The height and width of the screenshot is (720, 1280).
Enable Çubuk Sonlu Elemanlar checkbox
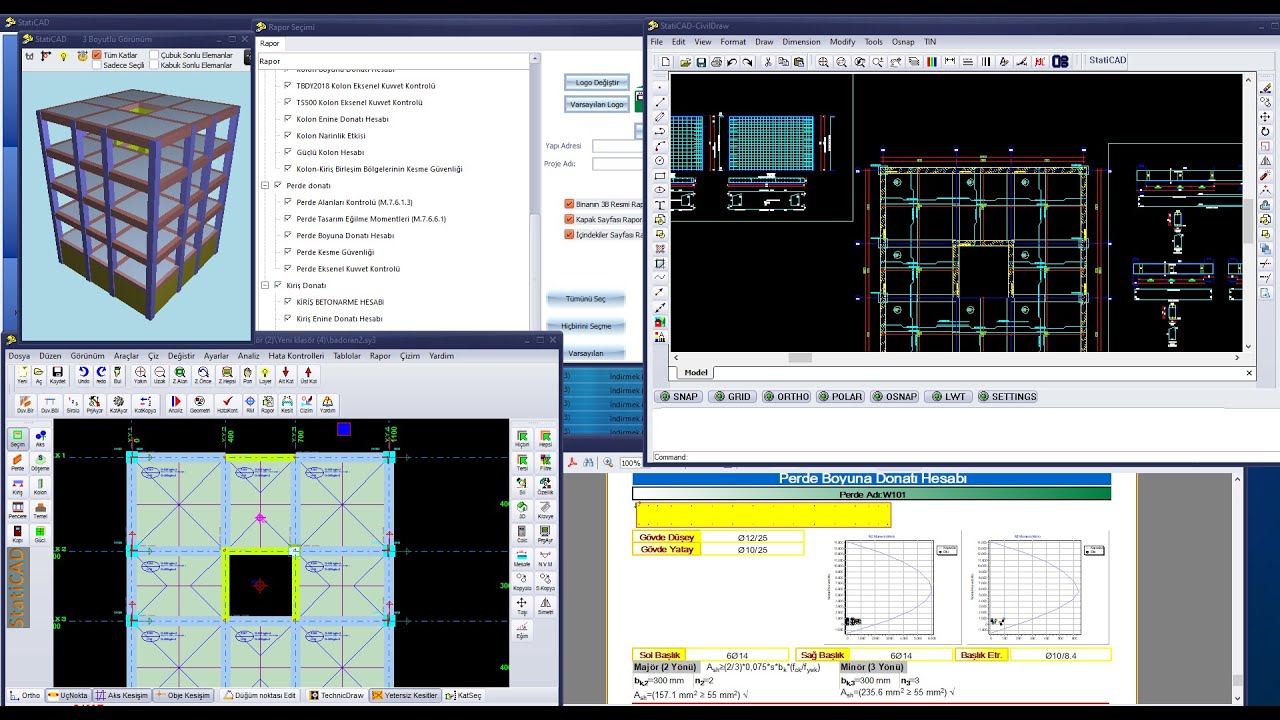(x=154, y=55)
